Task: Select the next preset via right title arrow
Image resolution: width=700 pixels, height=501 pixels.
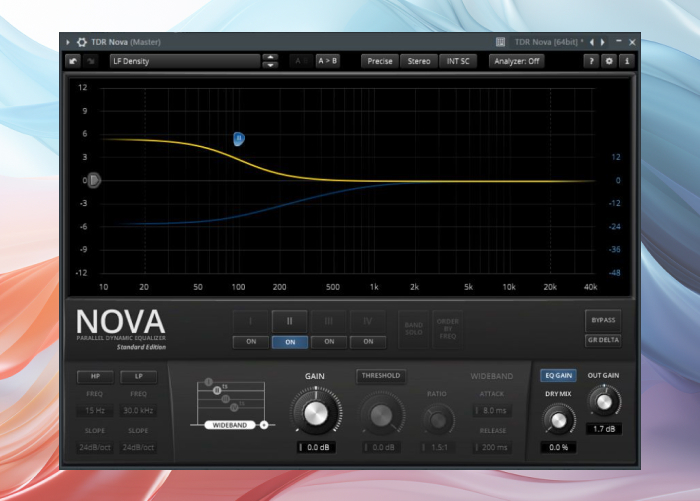Action: 602,42
